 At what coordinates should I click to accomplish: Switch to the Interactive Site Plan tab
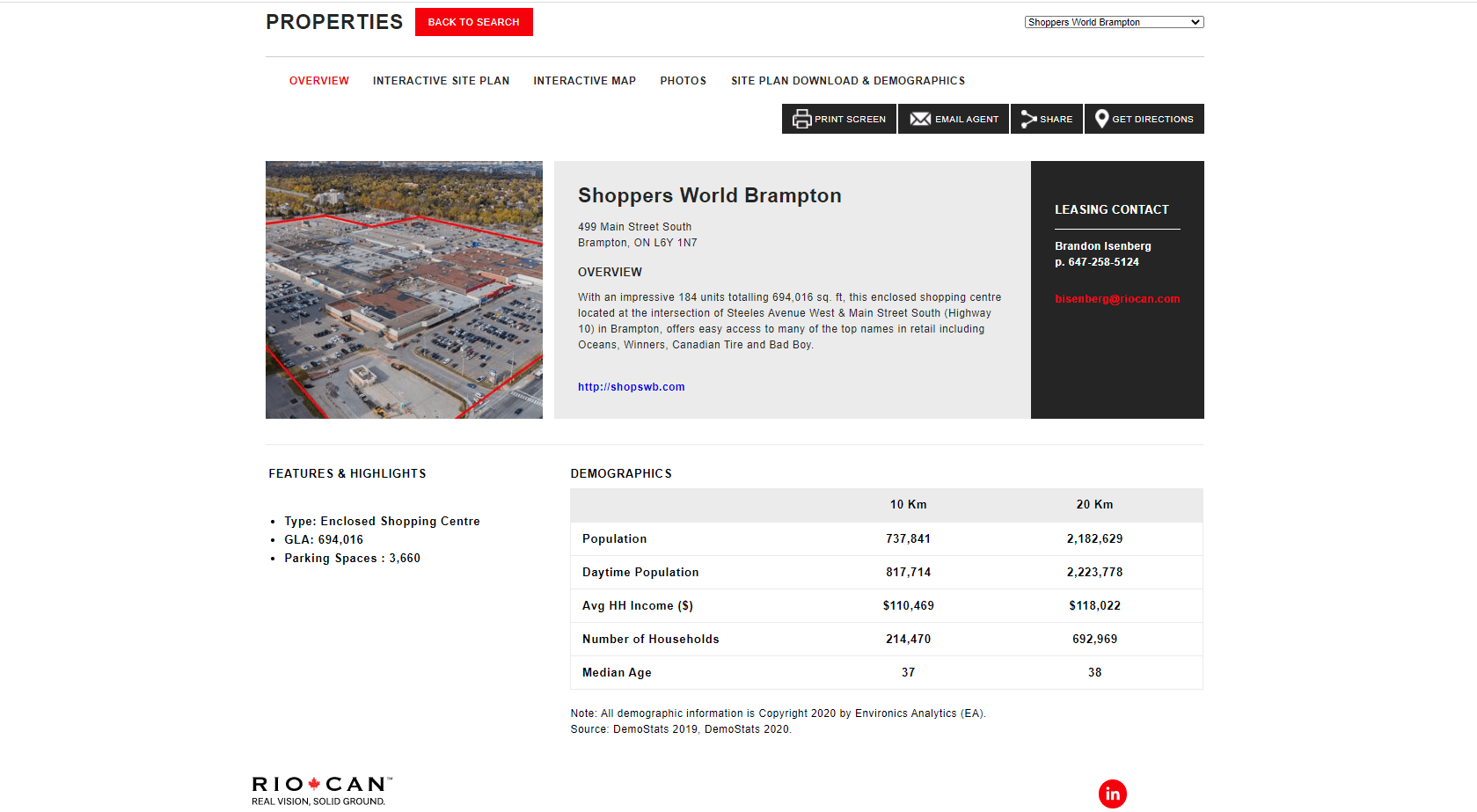click(x=441, y=80)
